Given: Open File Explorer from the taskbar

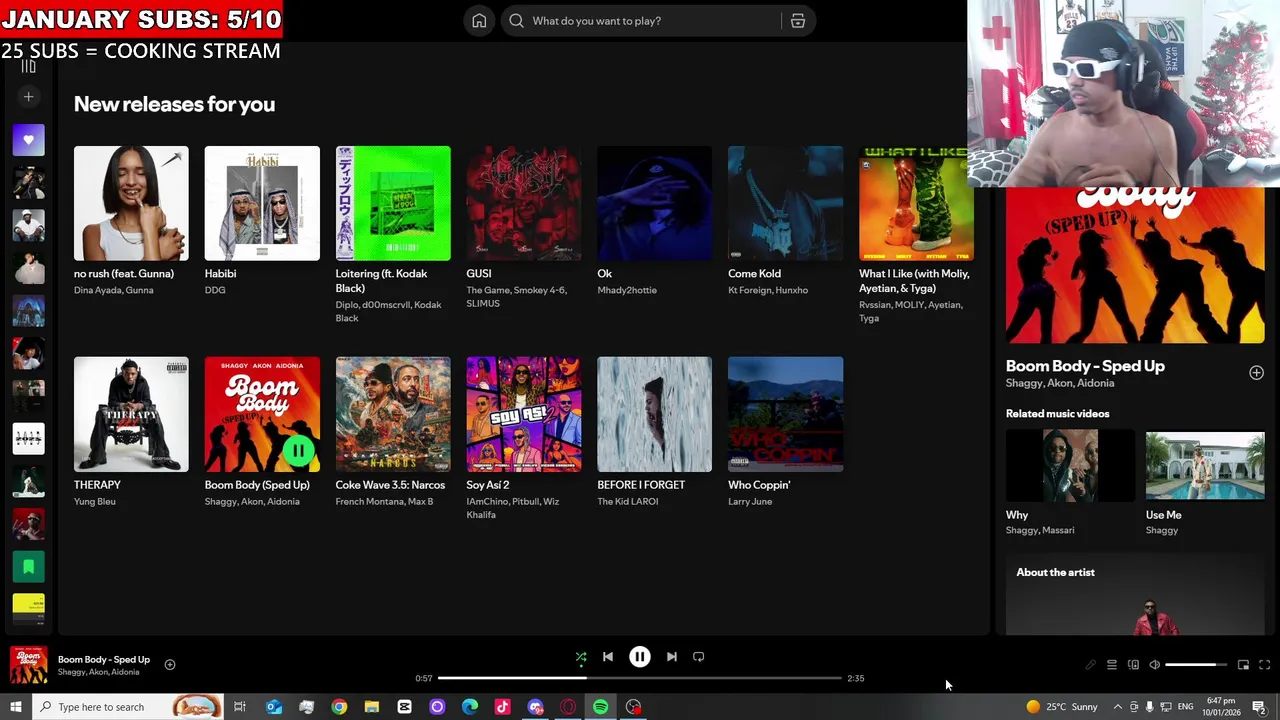Looking at the screenshot, I should (x=372, y=707).
